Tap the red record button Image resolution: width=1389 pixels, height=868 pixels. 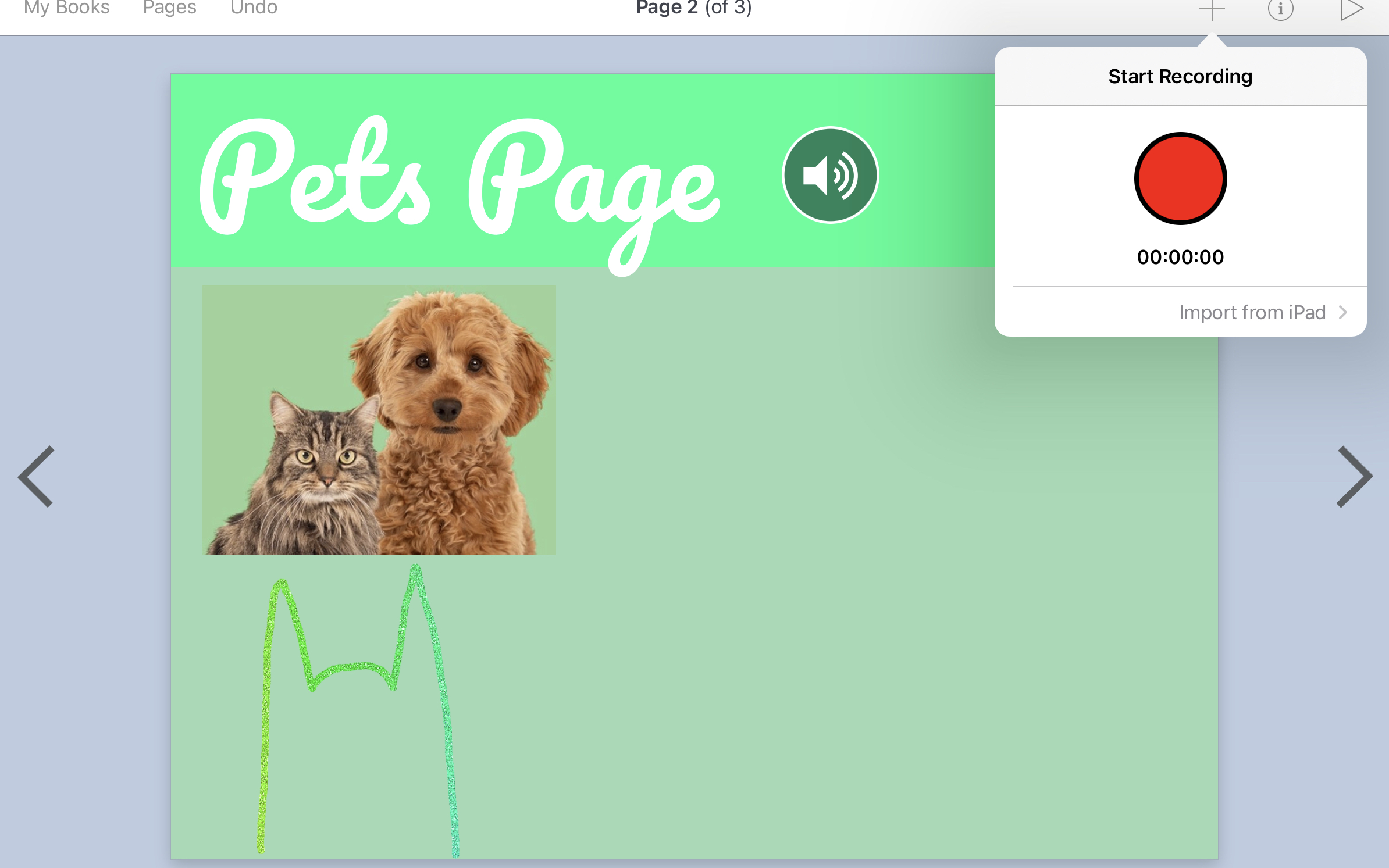pyautogui.click(x=1180, y=178)
